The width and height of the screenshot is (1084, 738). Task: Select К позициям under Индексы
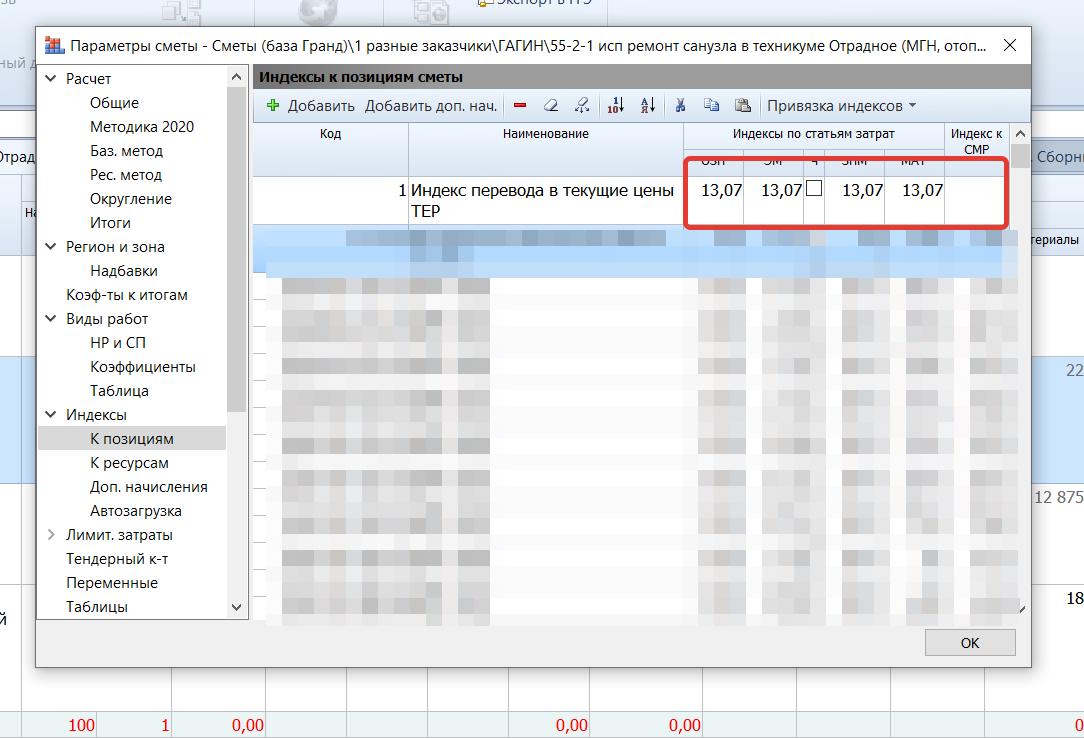click(131, 439)
